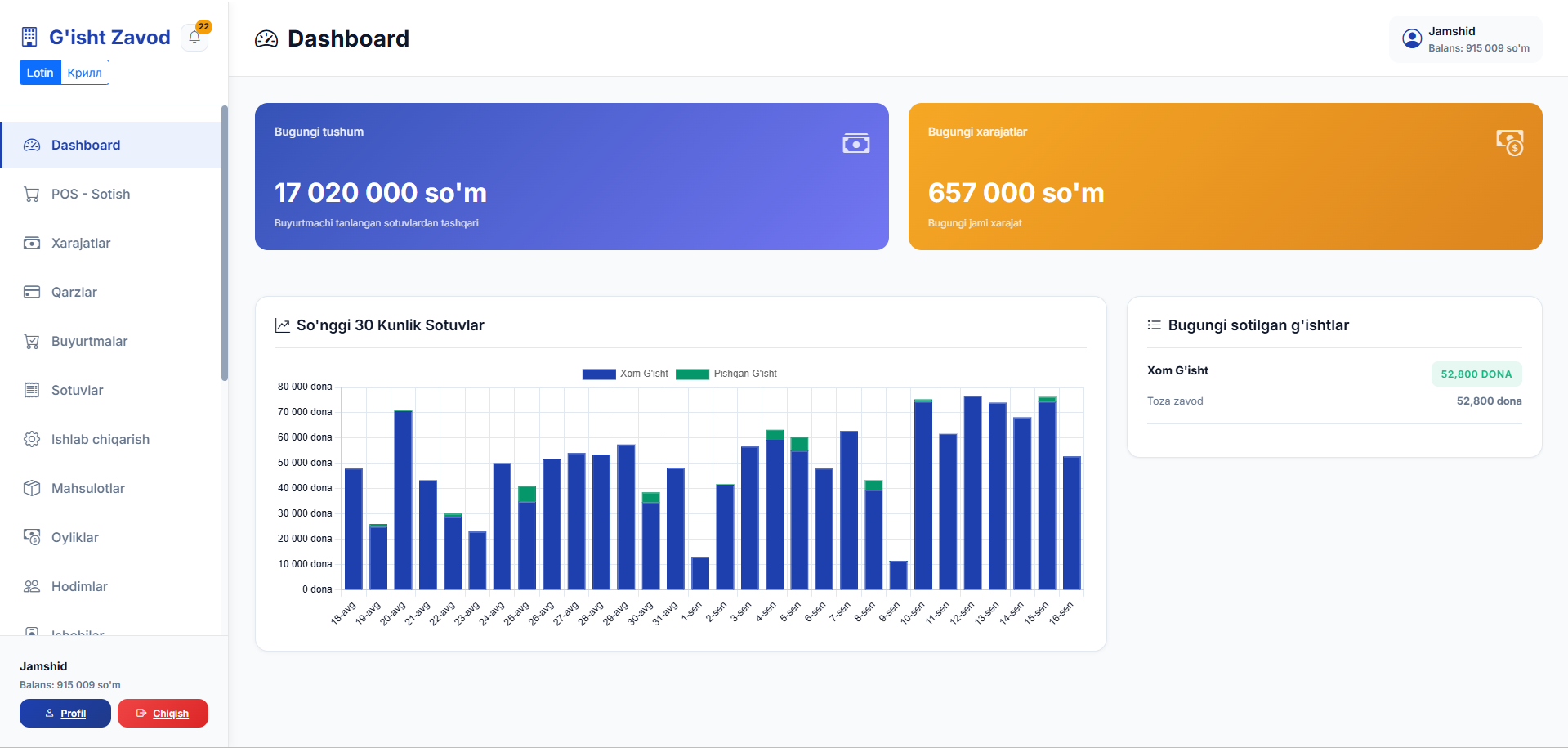Screen dimensions: 1568x748
Task: Click the Xarajatlar cash icon in sidebar
Action: (x=32, y=243)
